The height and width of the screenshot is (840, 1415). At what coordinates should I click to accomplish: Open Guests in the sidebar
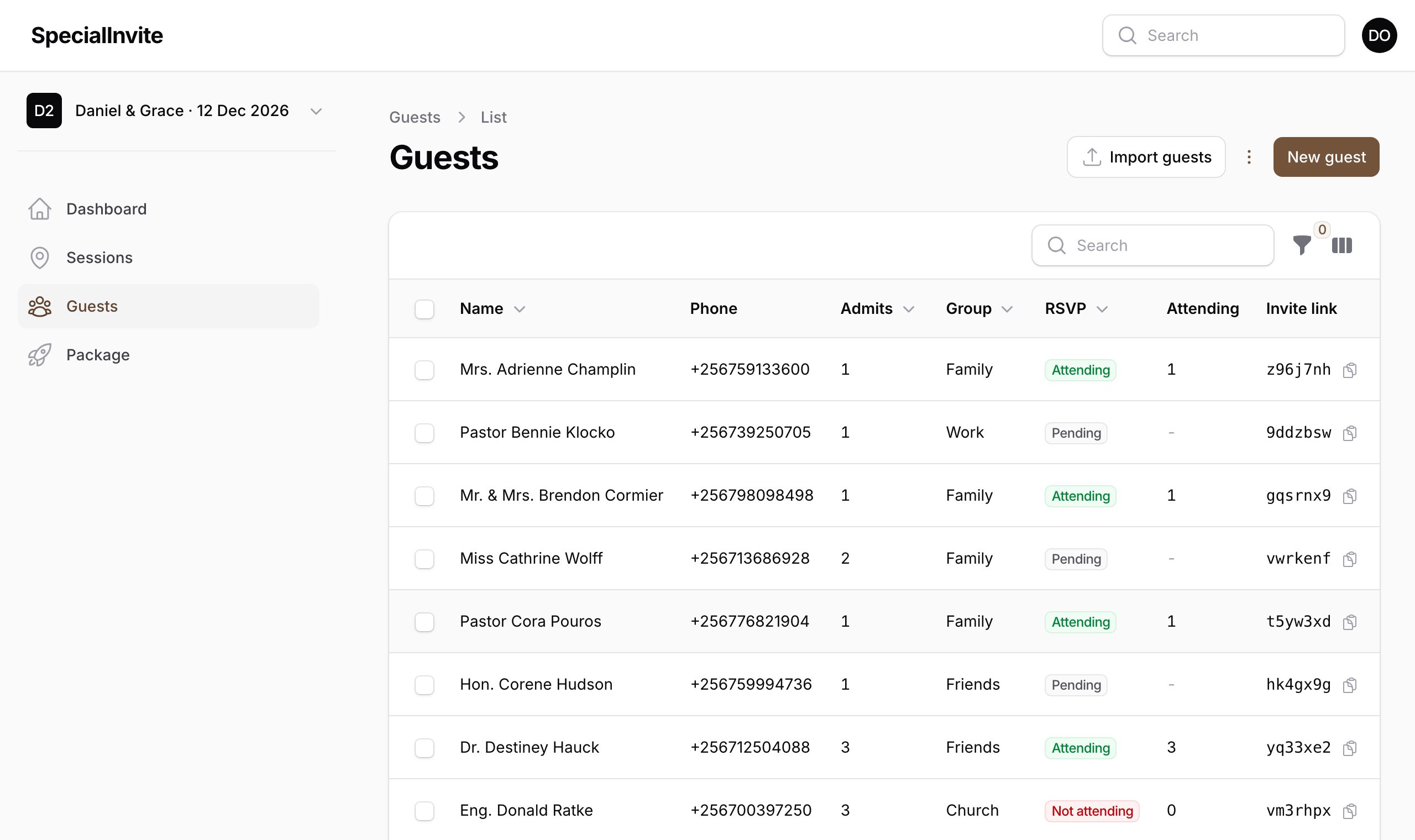tap(169, 306)
